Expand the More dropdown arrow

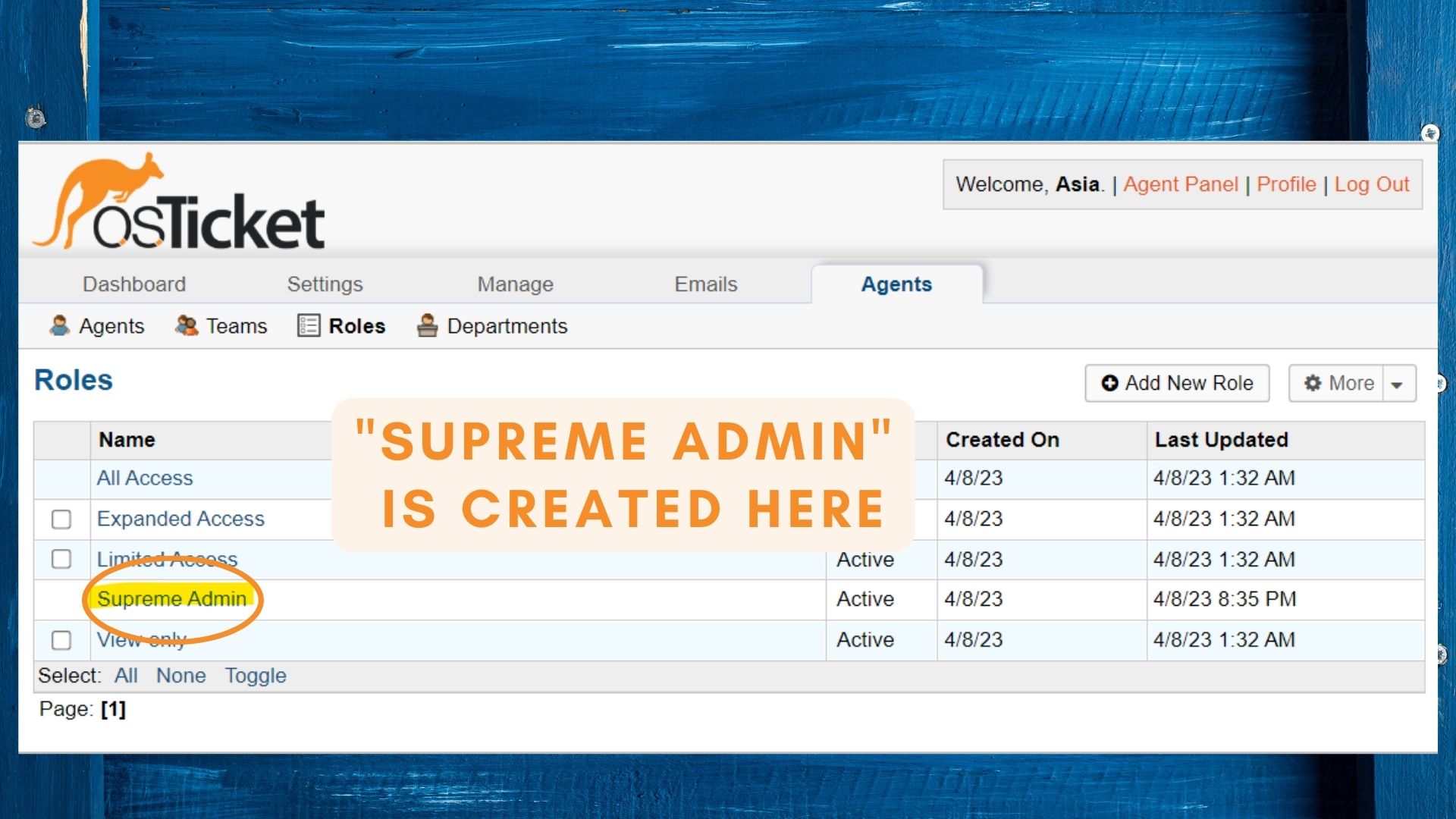coord(1397,384)
